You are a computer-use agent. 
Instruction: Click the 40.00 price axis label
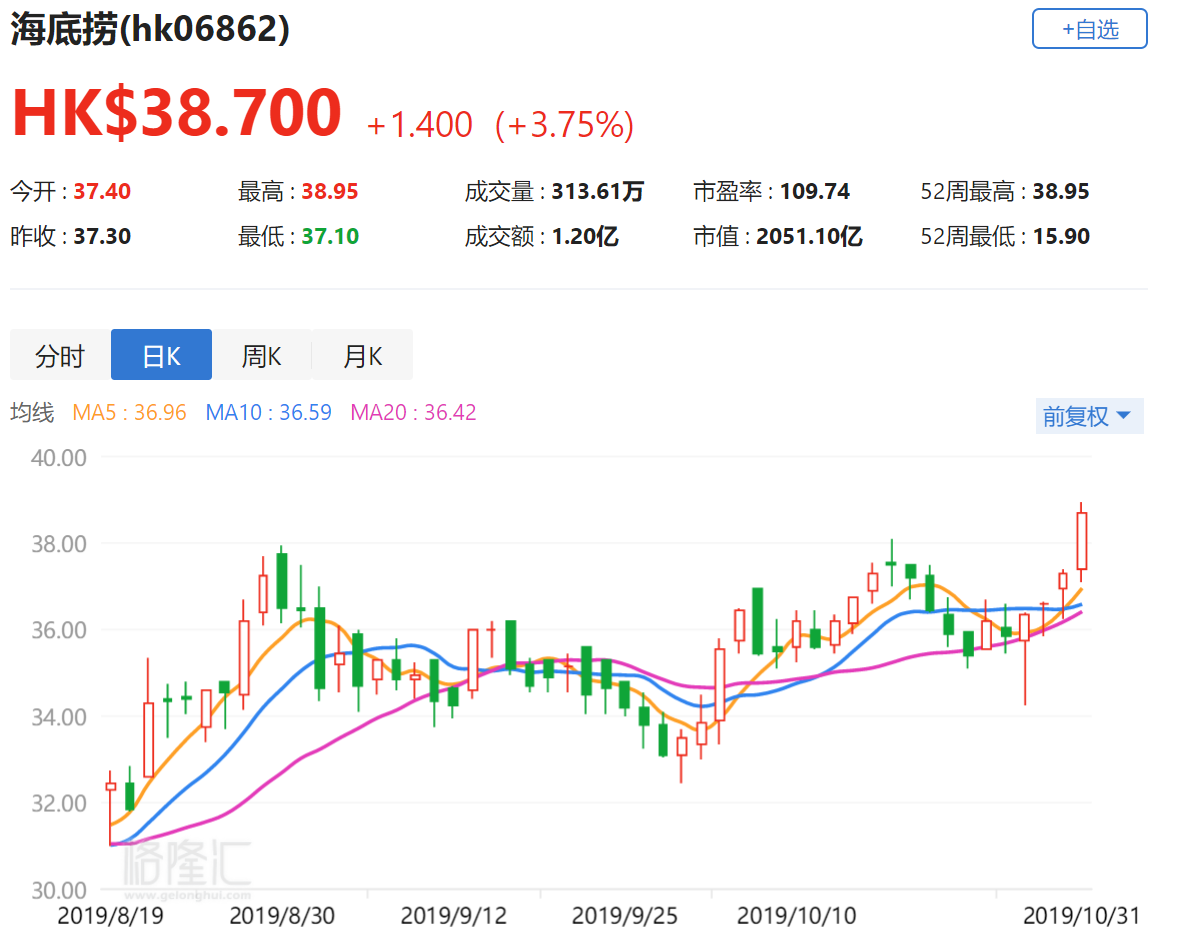click(61, 458)
